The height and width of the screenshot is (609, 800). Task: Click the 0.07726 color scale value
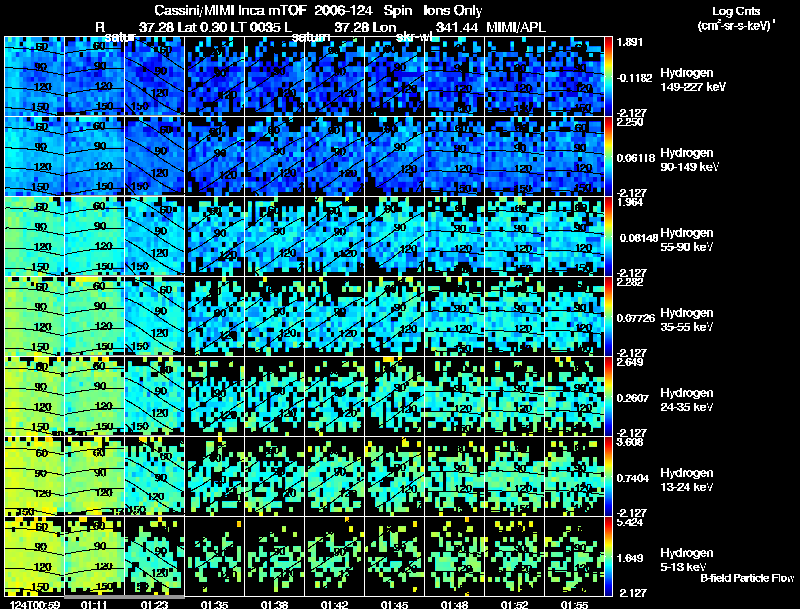click(x=636, y=318)
